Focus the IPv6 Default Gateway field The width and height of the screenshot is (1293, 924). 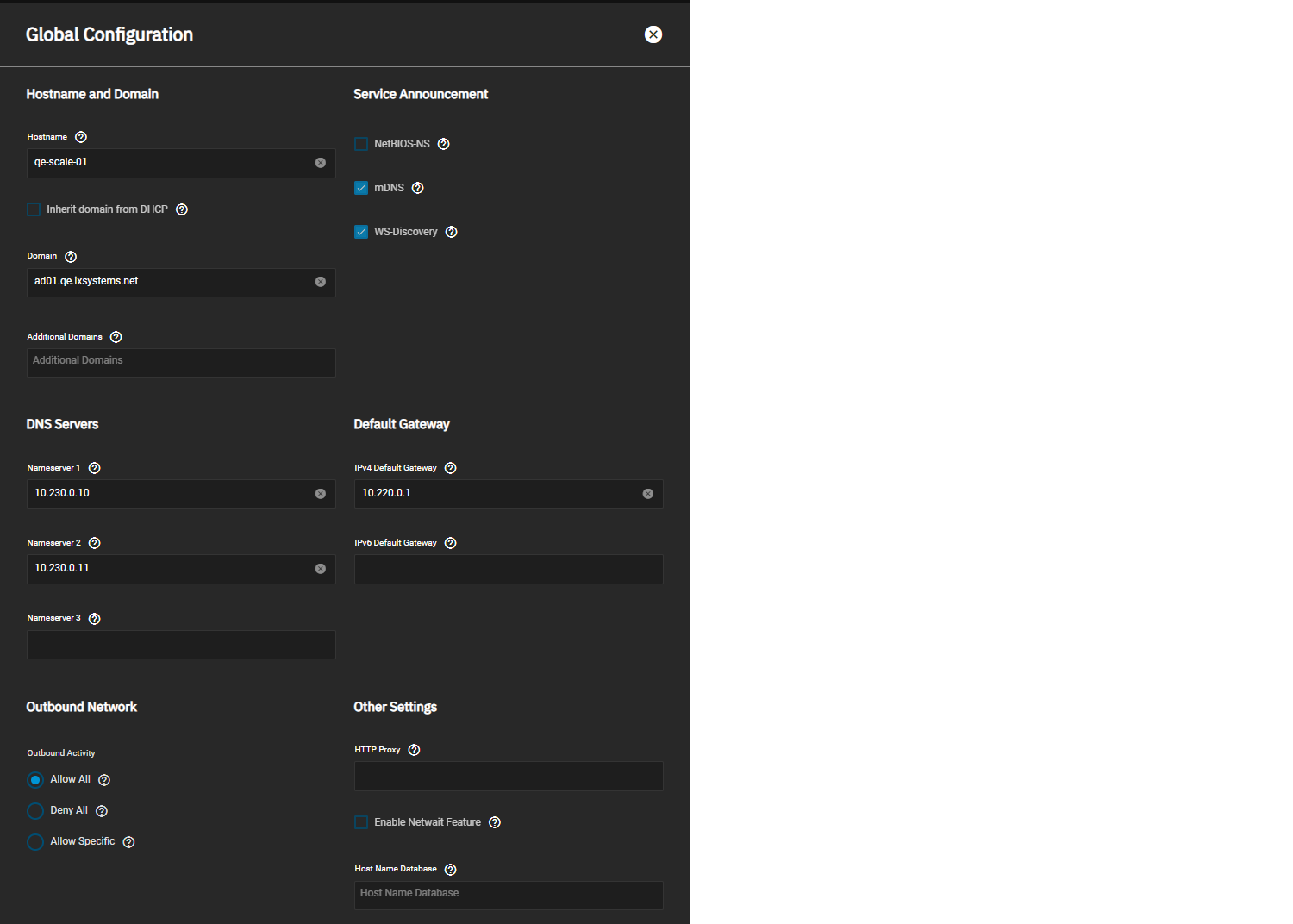[509, 569]
